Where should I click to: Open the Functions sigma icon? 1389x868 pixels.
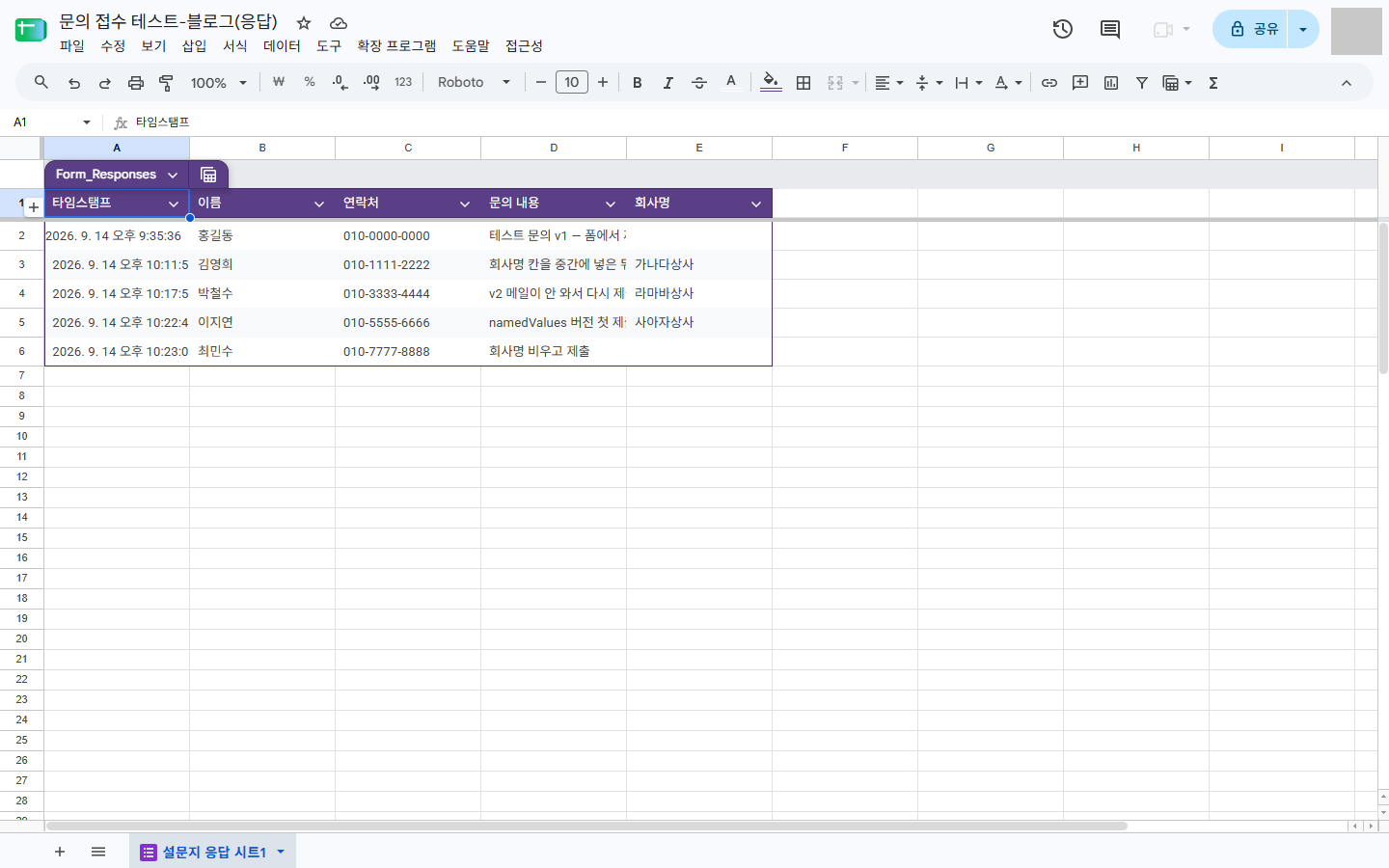pyautogui.click(x=1213, y=83)
